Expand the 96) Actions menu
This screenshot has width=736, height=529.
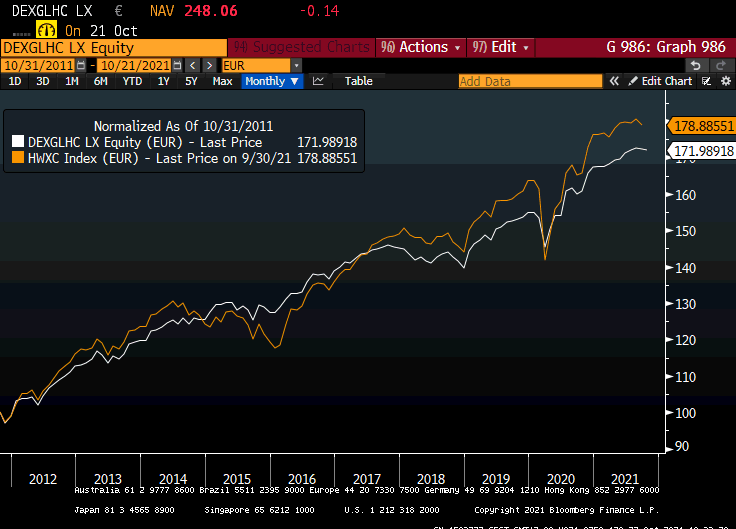pyautogui.click(x=421, y=47)
